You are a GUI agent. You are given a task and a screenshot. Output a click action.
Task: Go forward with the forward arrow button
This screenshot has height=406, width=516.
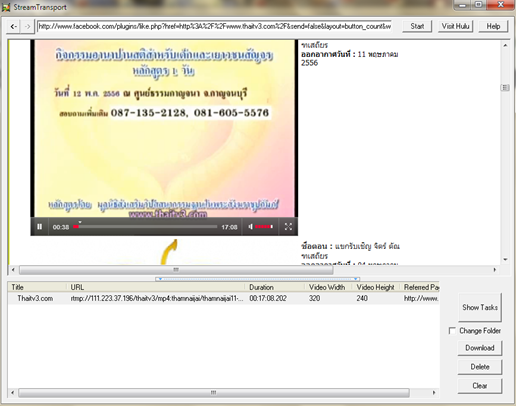click(x=28, y=26)
